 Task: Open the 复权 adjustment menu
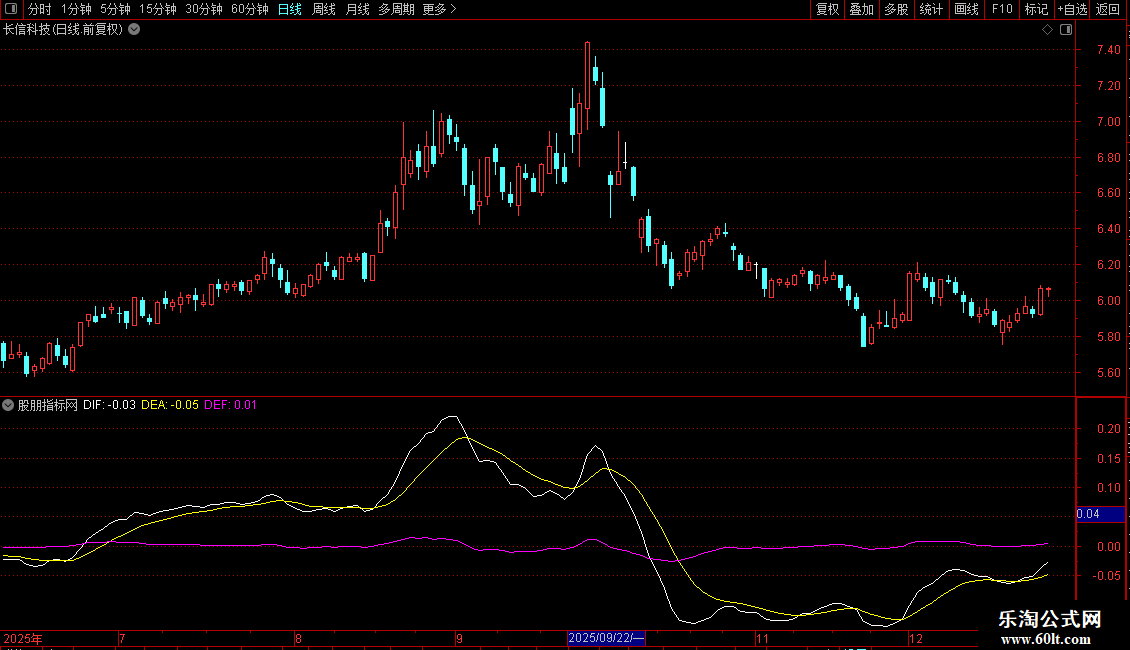(x=827, y=9)
